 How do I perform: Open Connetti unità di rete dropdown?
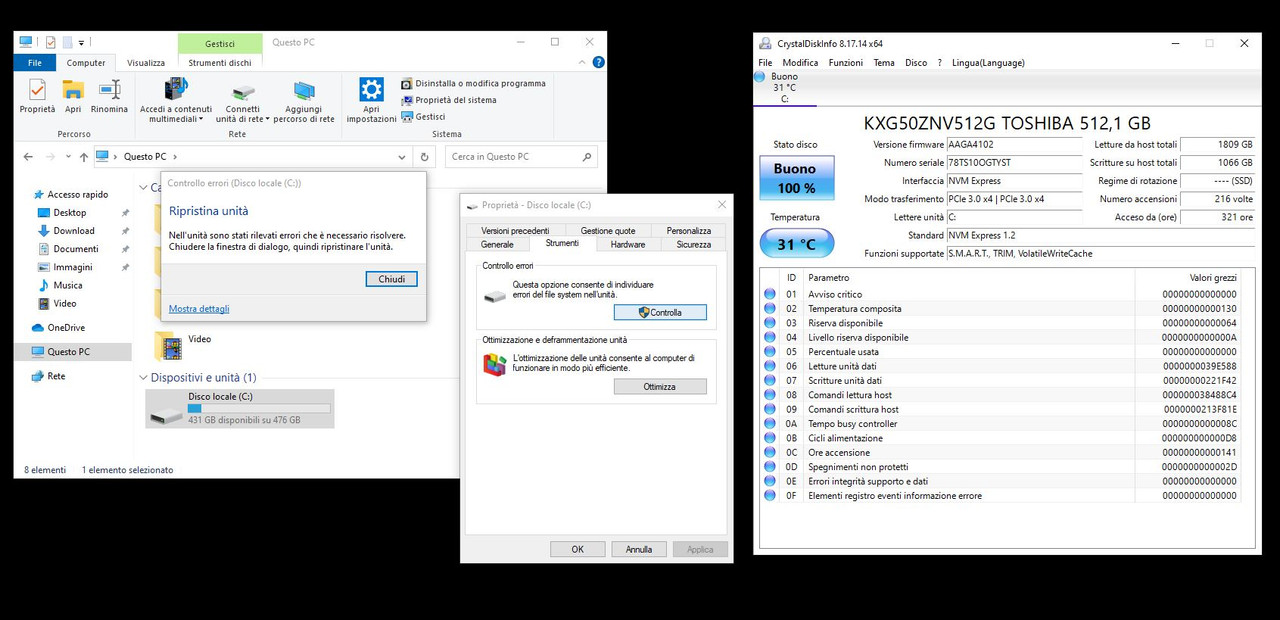243,100
